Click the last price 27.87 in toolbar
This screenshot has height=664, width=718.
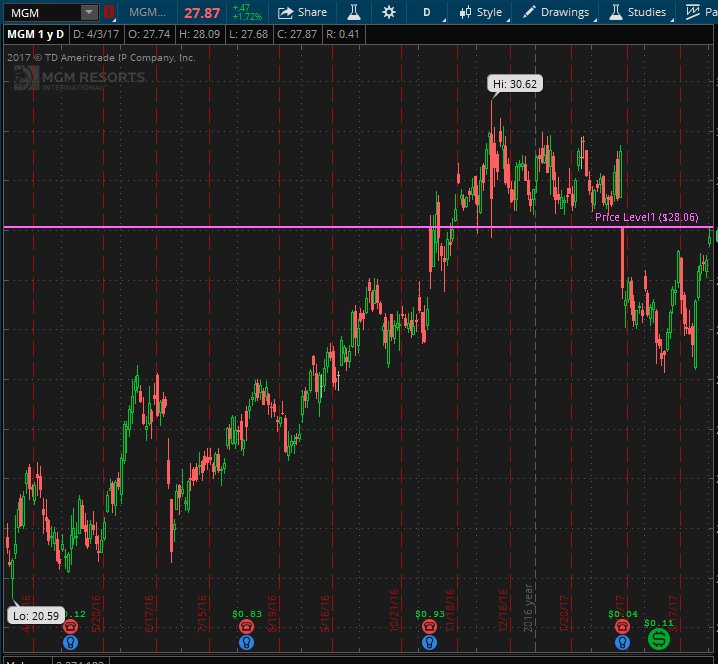[x=202, y=13]
